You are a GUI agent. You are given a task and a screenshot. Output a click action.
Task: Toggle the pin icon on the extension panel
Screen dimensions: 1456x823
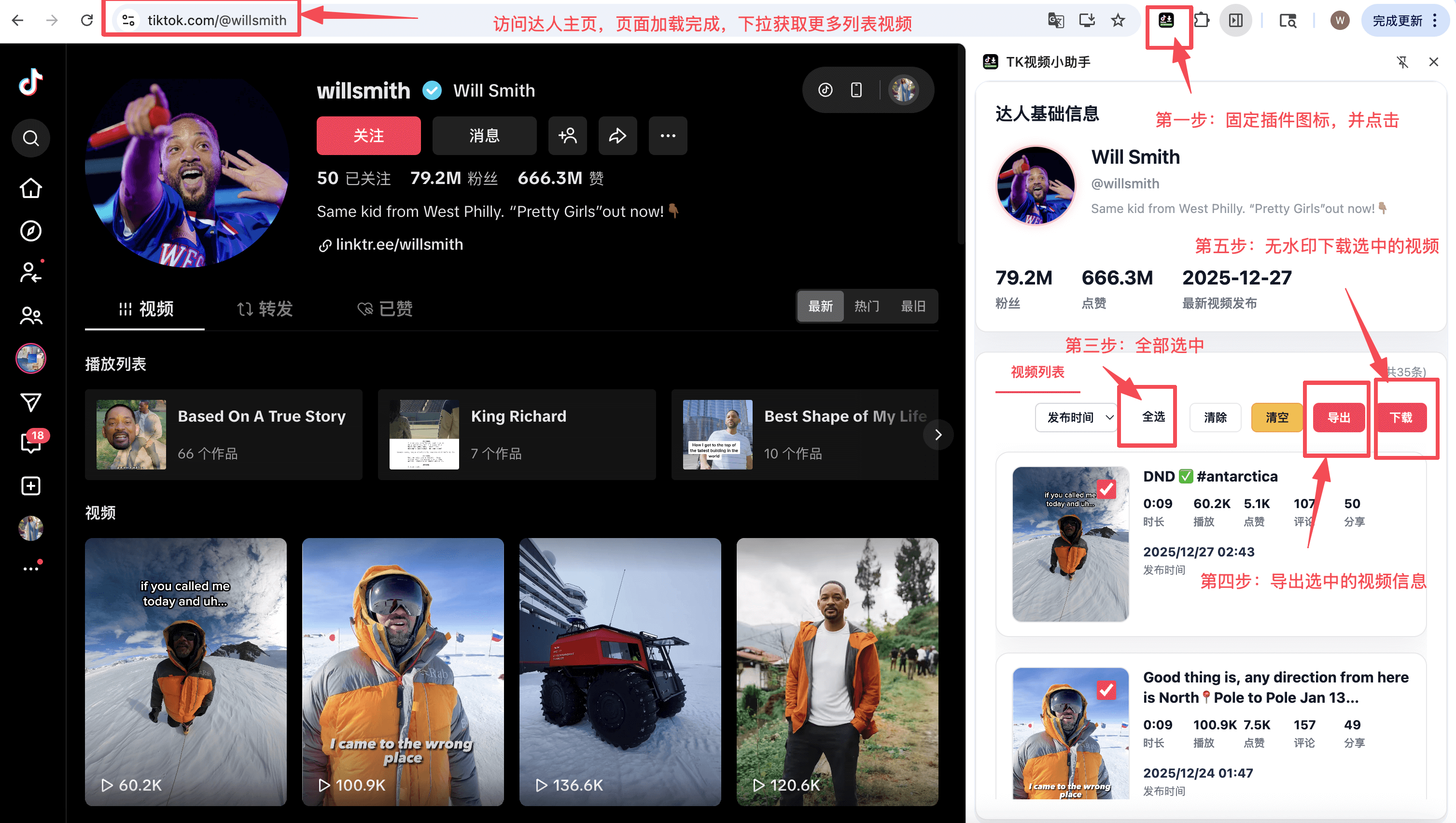click(1403, 62)
